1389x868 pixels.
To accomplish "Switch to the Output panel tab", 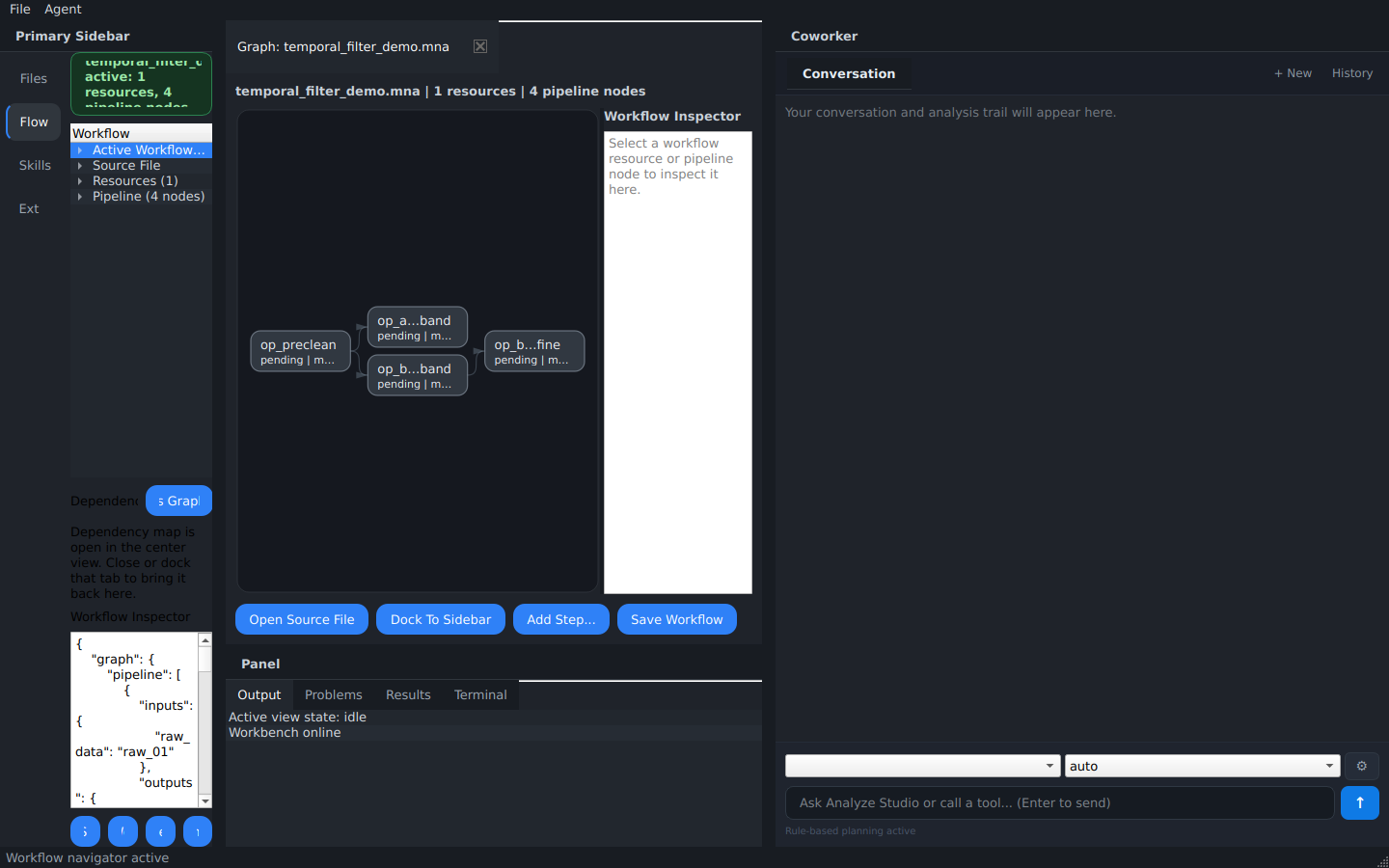I will pos(259,694).
